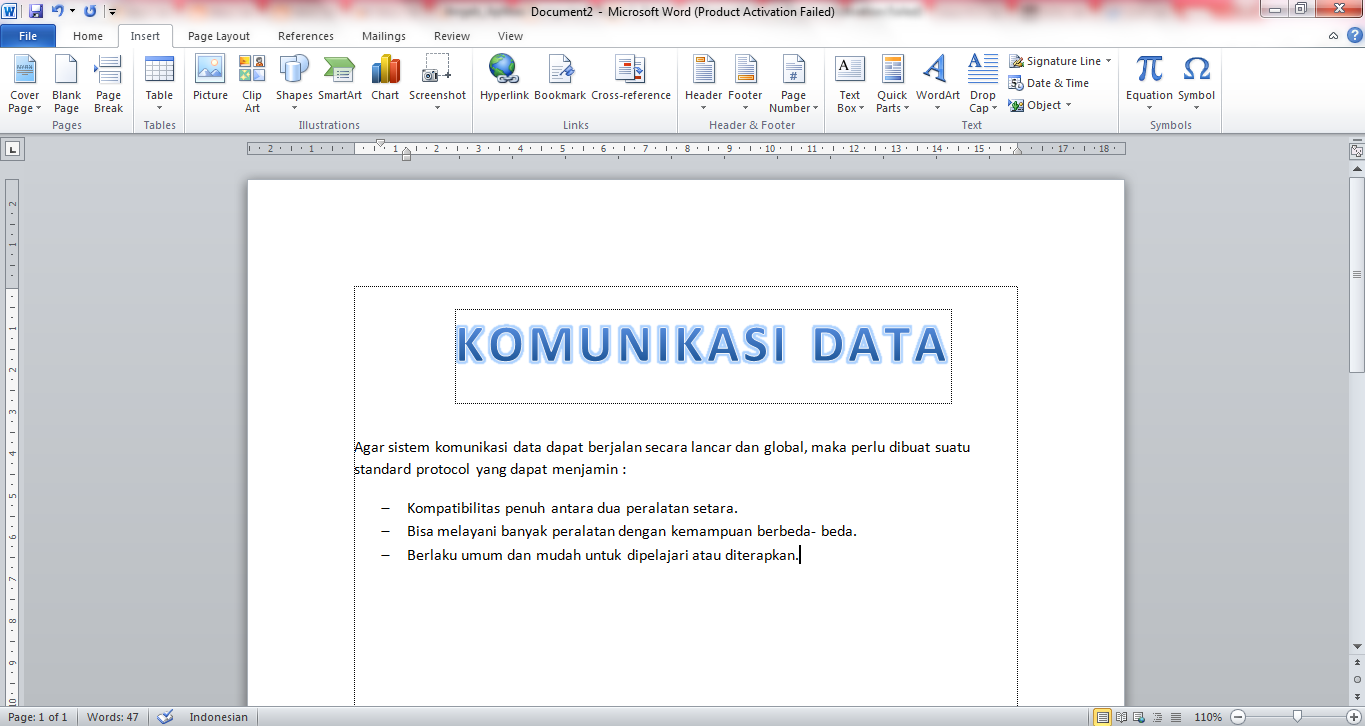The width and height of the screenshot is (1365, 726).
Task: Expand the Signature Line dropdown
Action: (x=1108, y=61)
